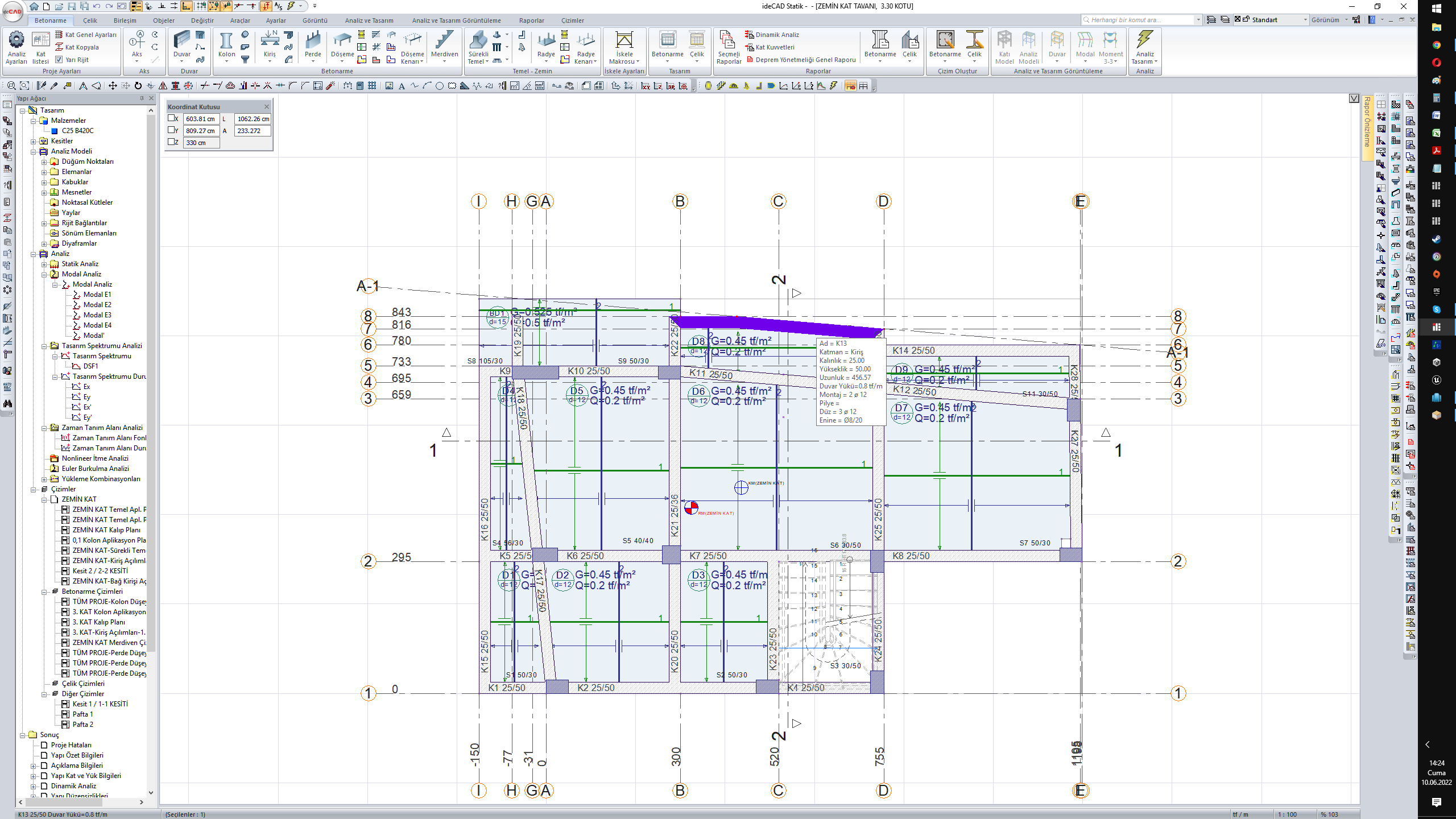Viewport: 1456px width, 819px height.
Task: Open the Görünüm dropdown
Action: click(1330, 20)
